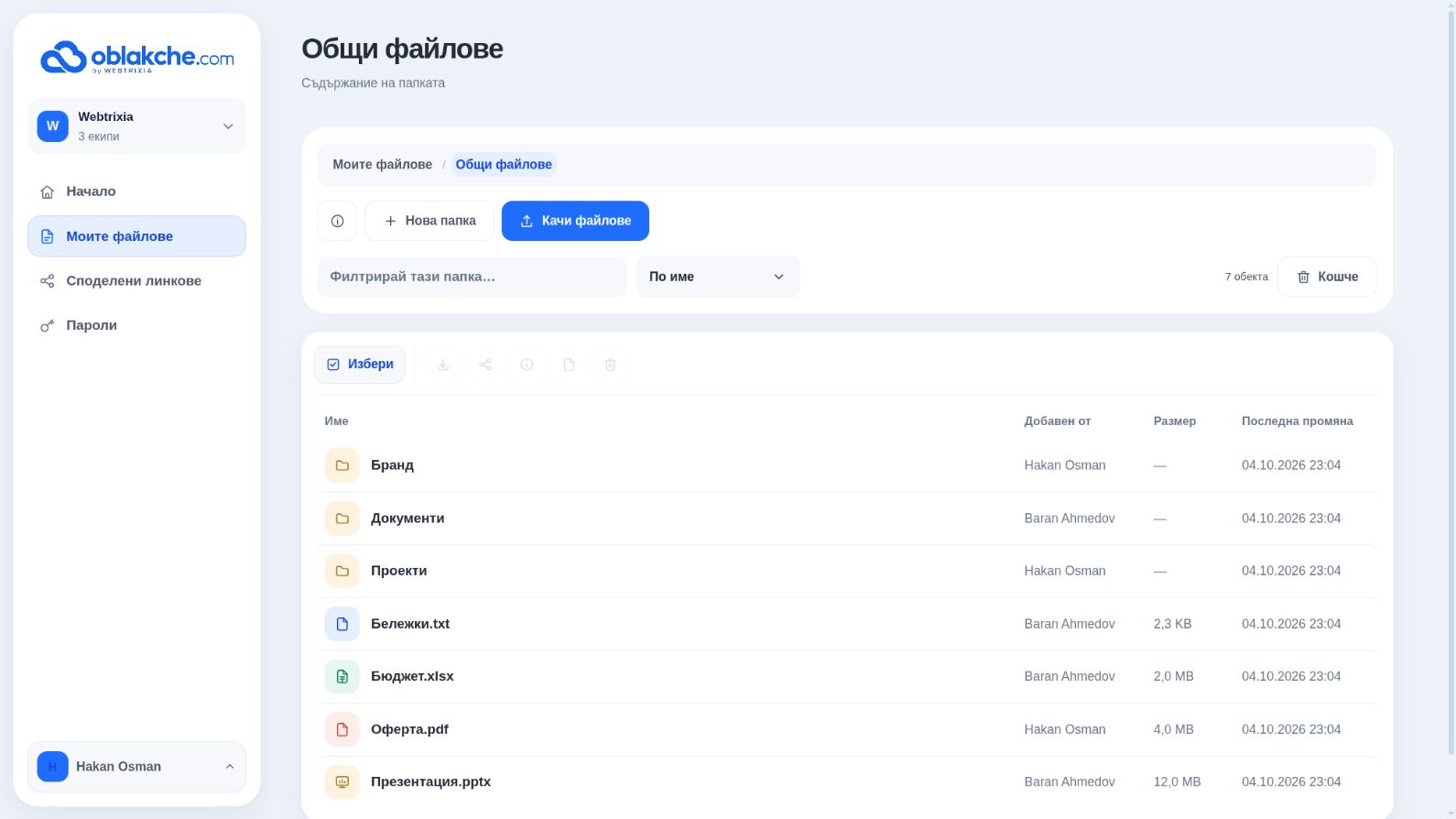1456x819 pixels.
Task: Click the info icon in selection toolbar
Action: point(527,365)
